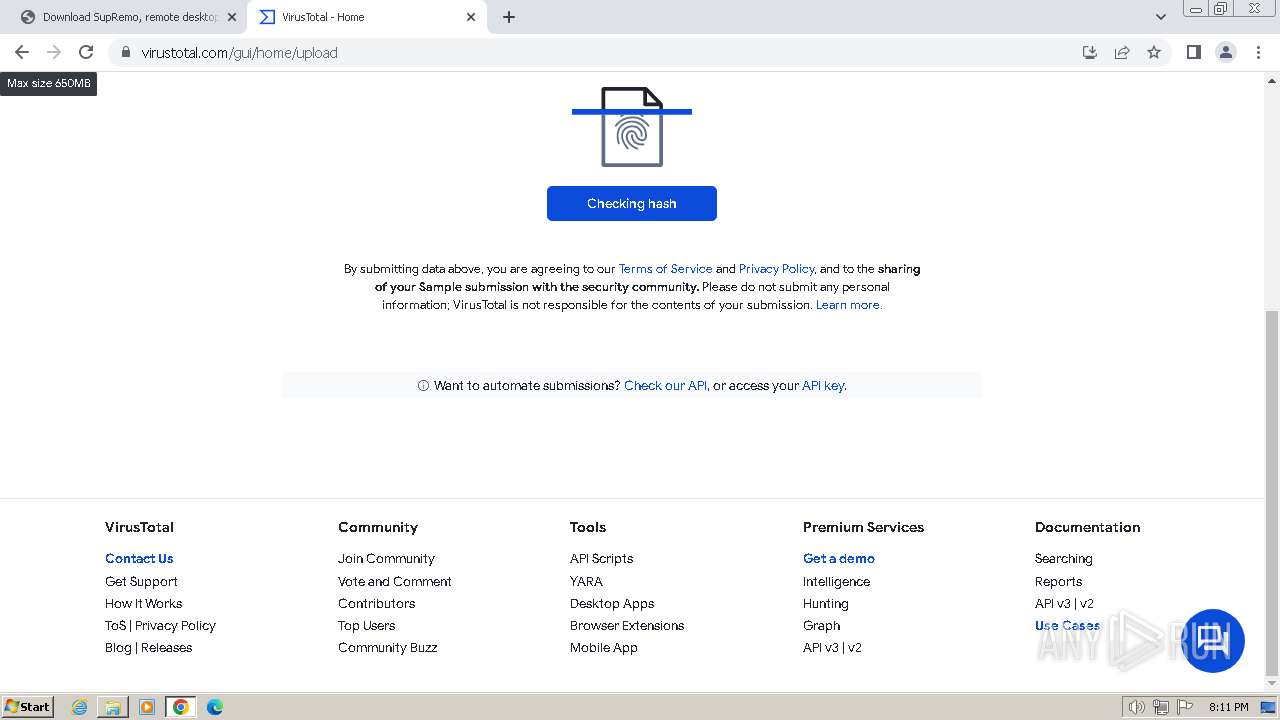Viewport: 1280px width, 720px height.
Task: Reload the VirusTotal page
Action: tap(86, 52)
